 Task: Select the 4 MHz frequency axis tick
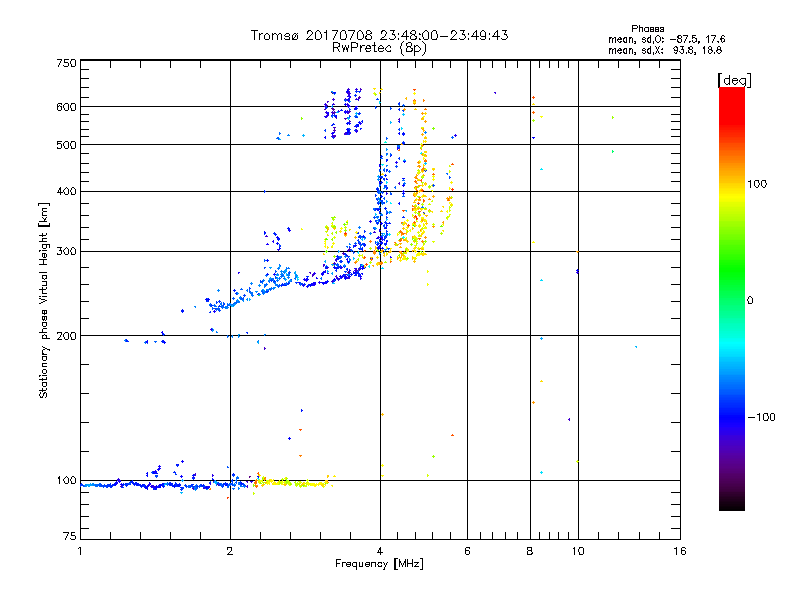pos(379,551)
